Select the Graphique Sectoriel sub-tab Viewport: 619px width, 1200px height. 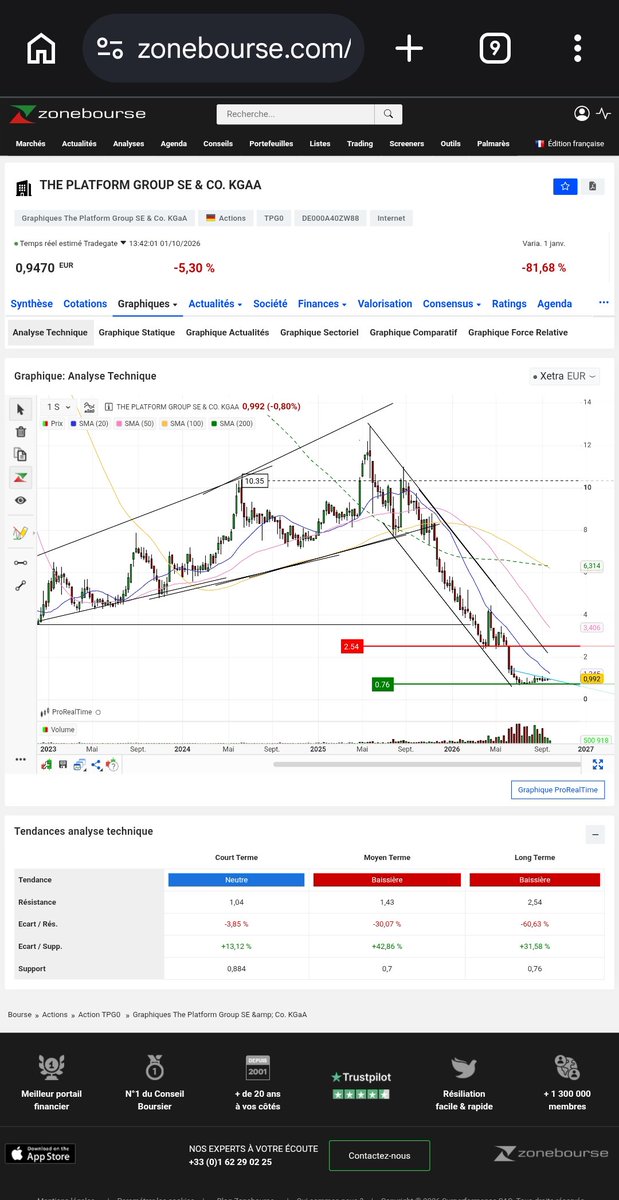click(319, 333)
